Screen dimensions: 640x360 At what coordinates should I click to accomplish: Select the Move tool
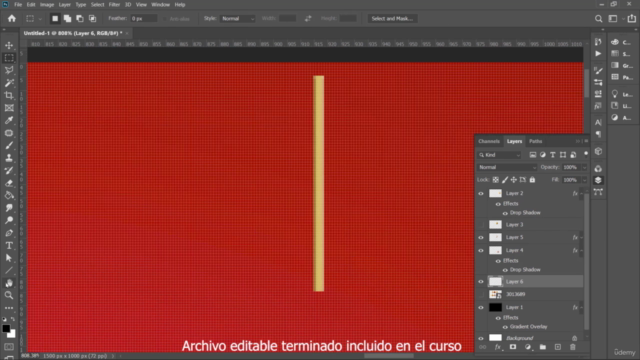pos(9,45)
